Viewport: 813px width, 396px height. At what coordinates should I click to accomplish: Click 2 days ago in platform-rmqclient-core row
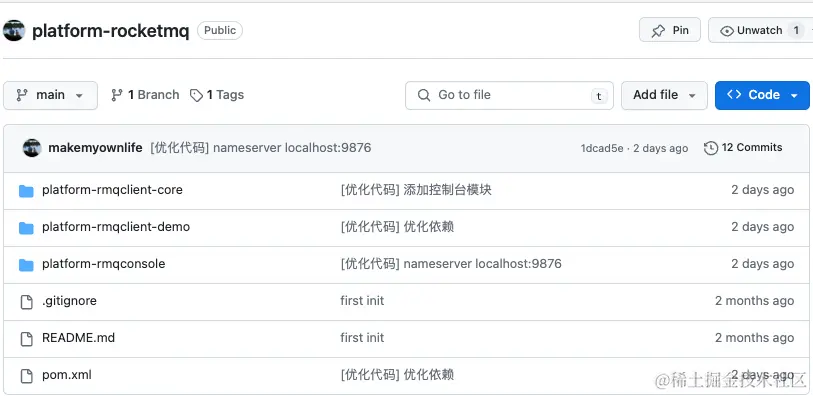click(762, 190)
